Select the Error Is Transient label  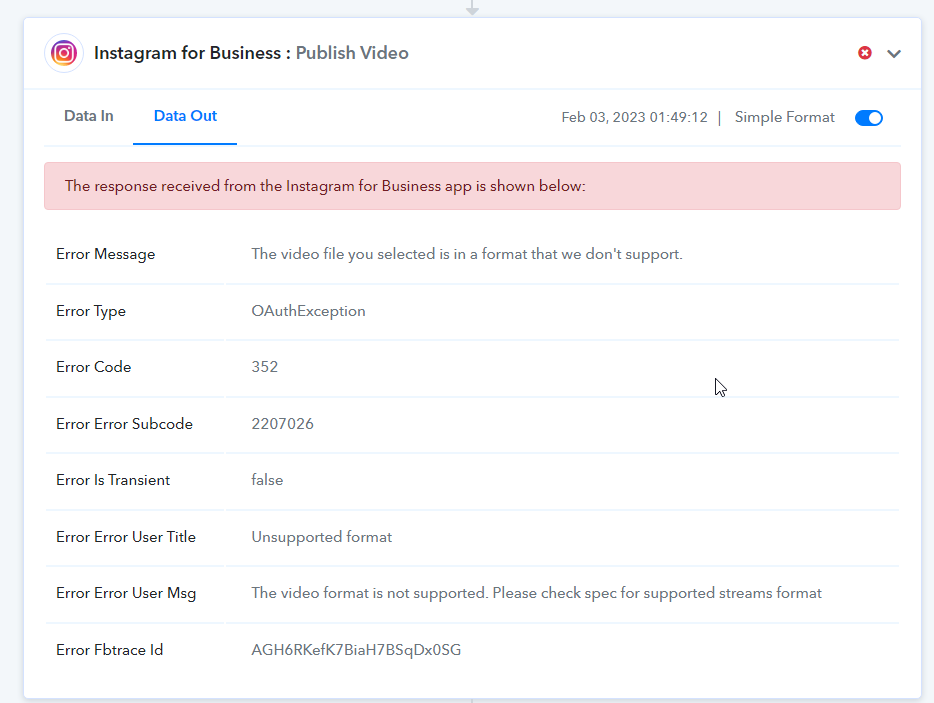(x=113, y=480)
